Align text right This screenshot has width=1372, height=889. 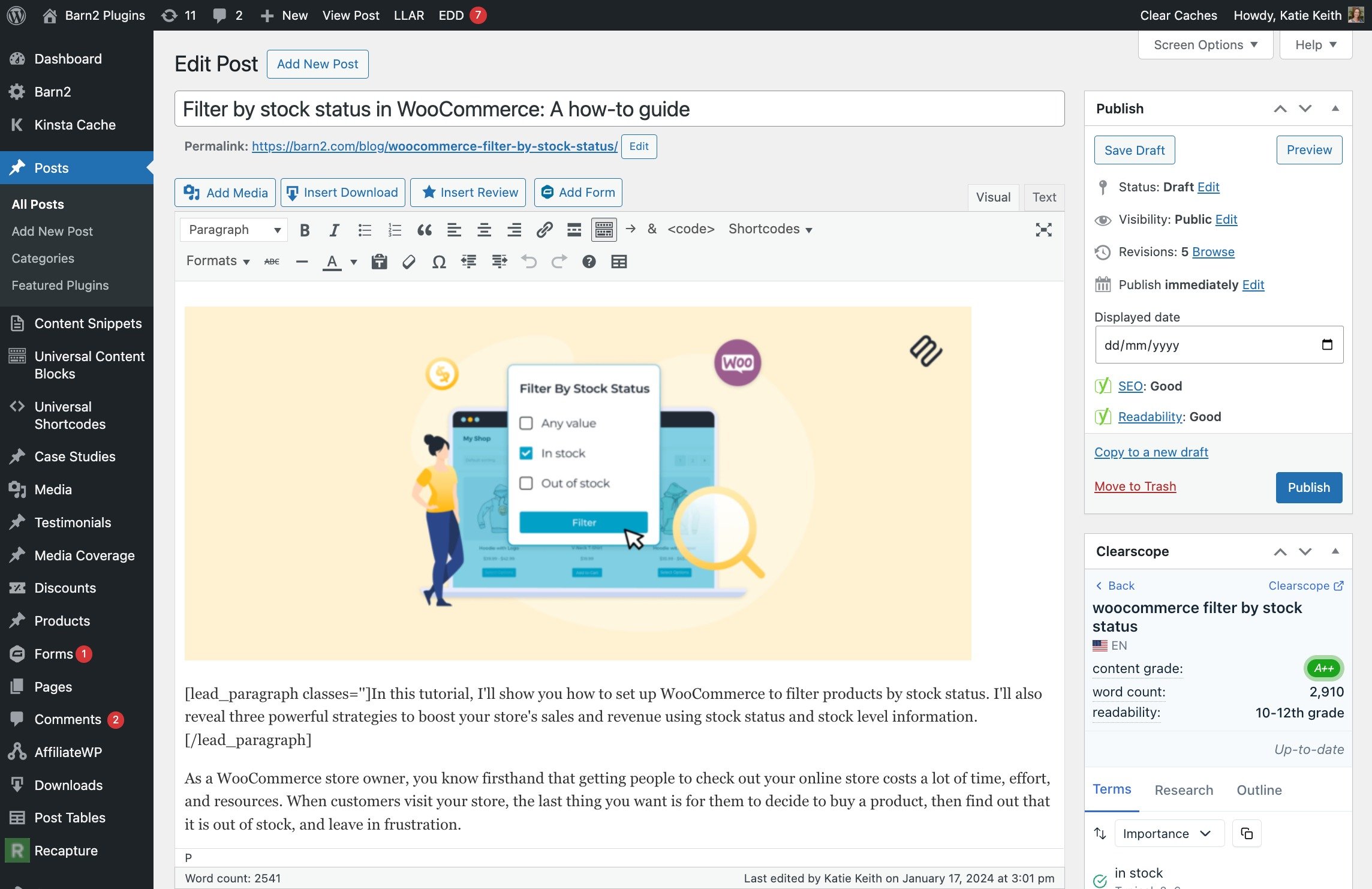click(x=514, y=230)
